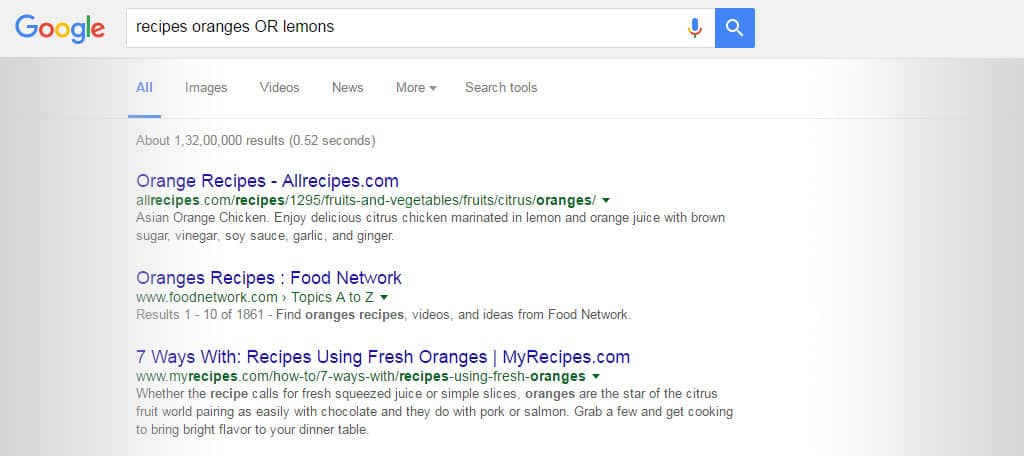Open Search tools options
1024x456 pixels.
click(x=501, y=88)
